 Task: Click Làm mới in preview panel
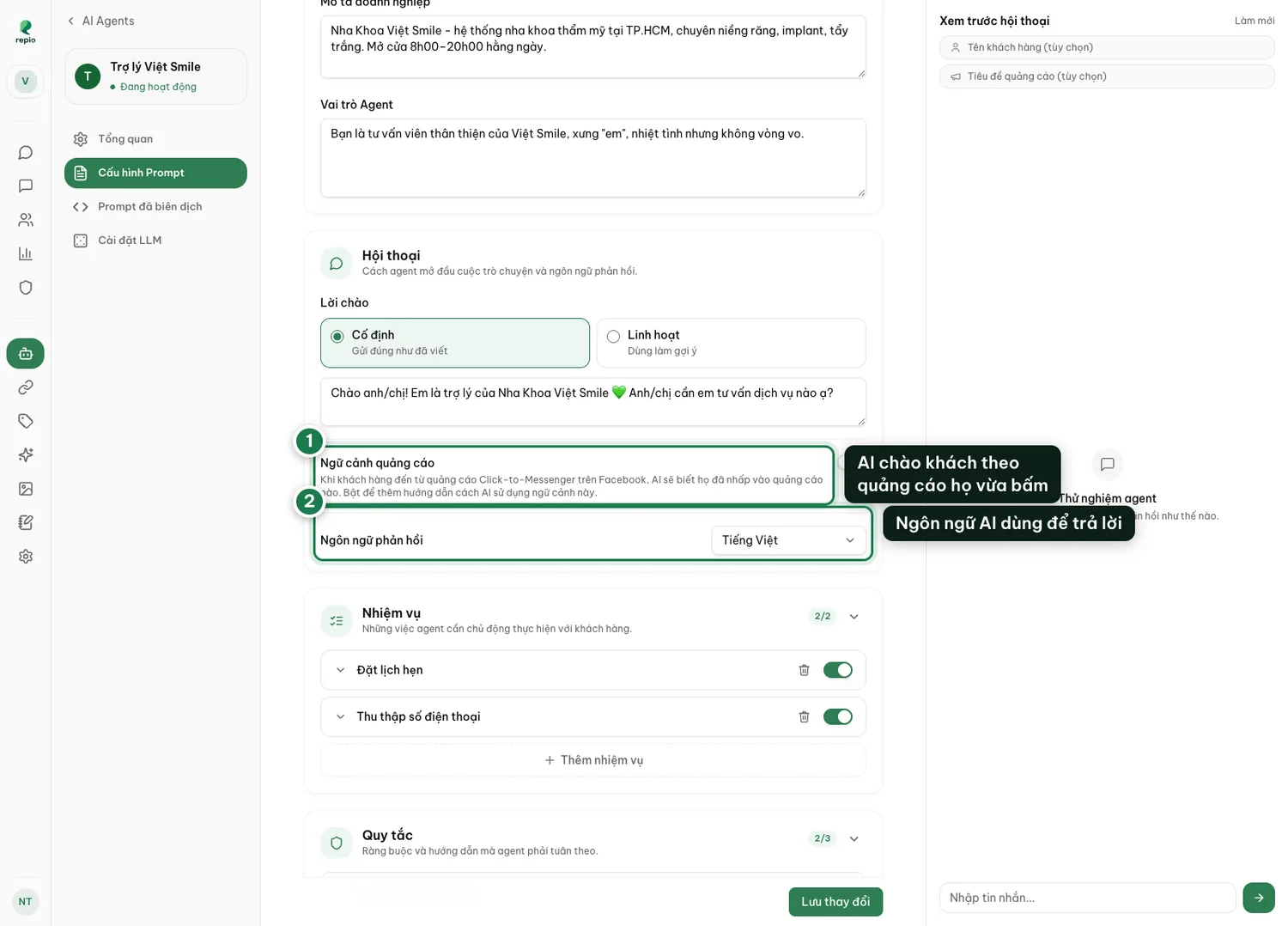[x=1255, y=21]
